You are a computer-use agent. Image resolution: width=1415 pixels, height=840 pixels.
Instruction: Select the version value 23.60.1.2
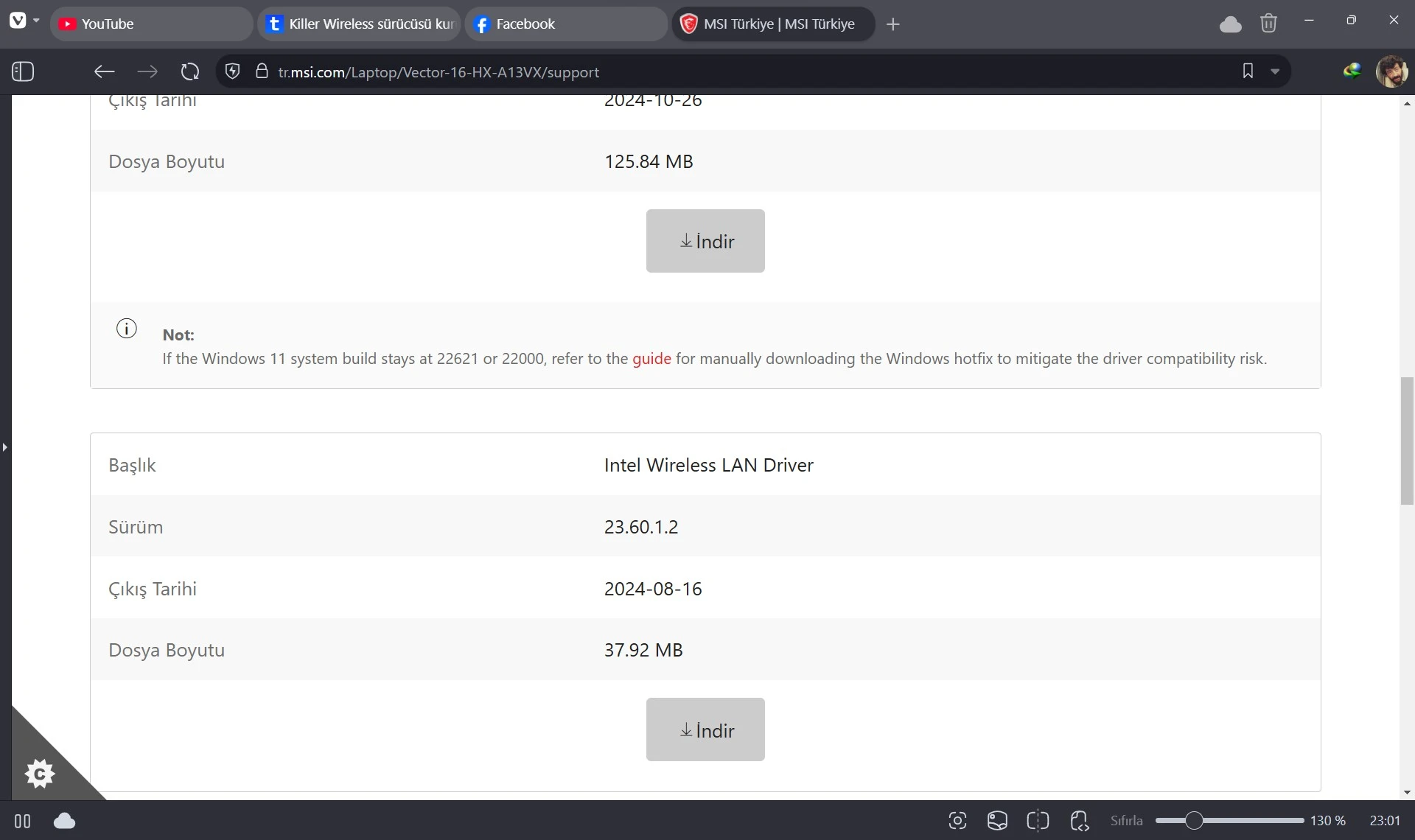(641, 527)
